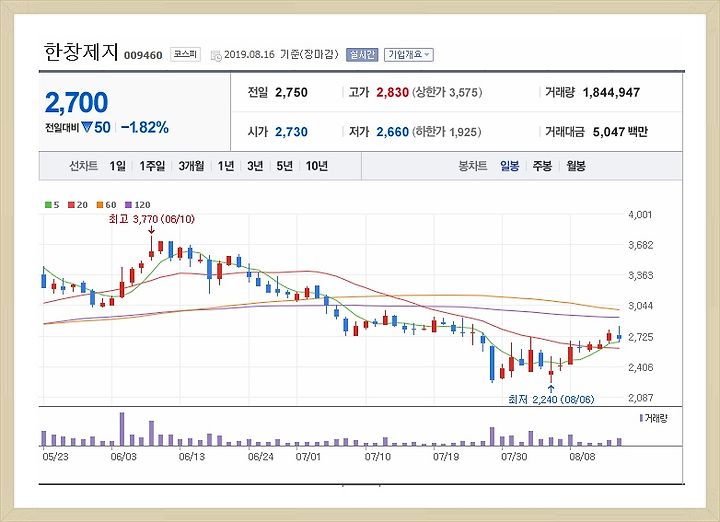The height and width of the screenshot is (522, 720).
Task: Click the 하한가 1,925 text
Action: [x=447, y=132]
